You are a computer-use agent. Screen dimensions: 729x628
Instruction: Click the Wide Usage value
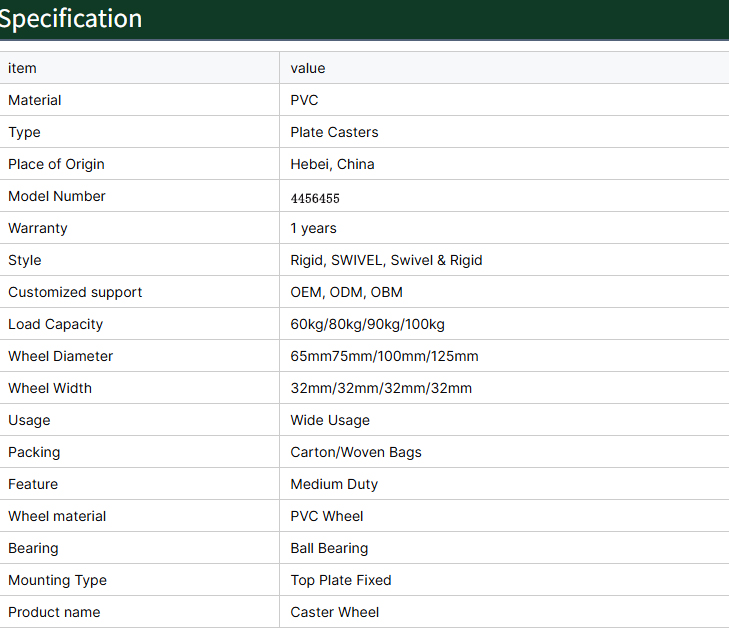pos(330,420)
